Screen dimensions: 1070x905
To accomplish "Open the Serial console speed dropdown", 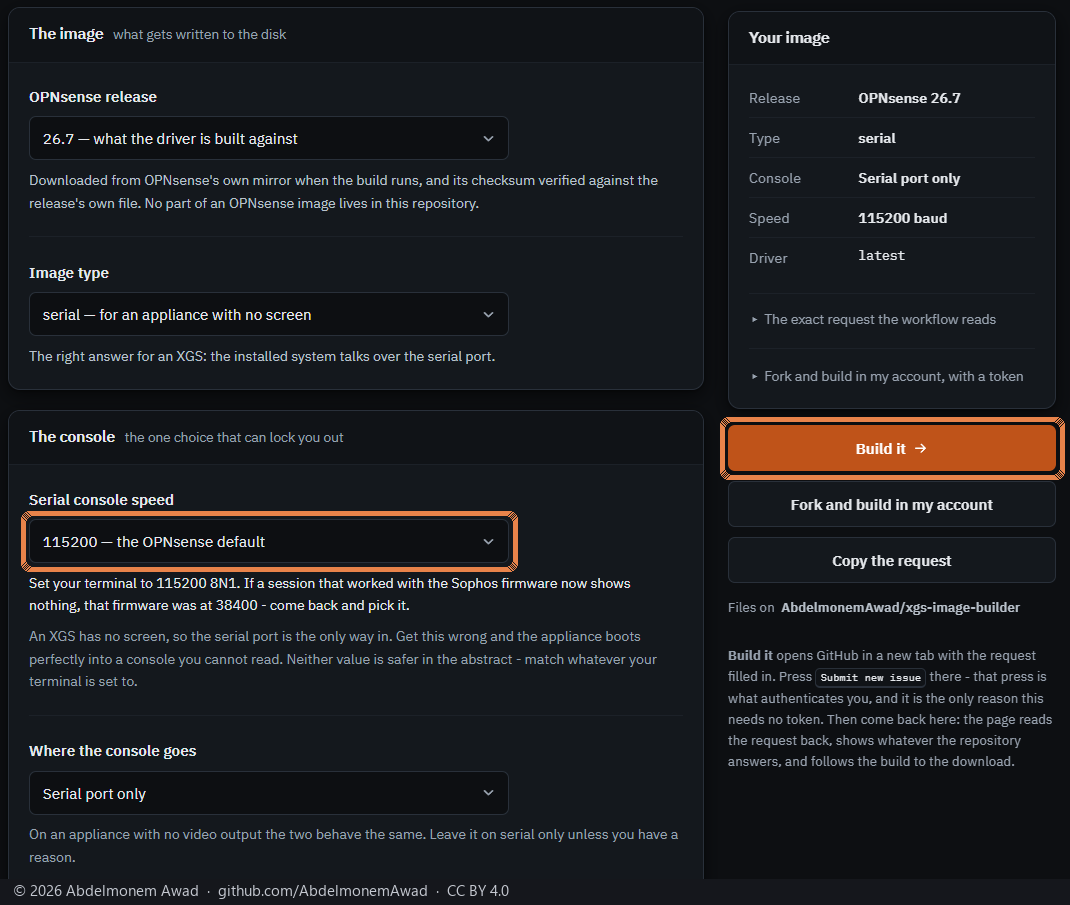I will 268,542.
